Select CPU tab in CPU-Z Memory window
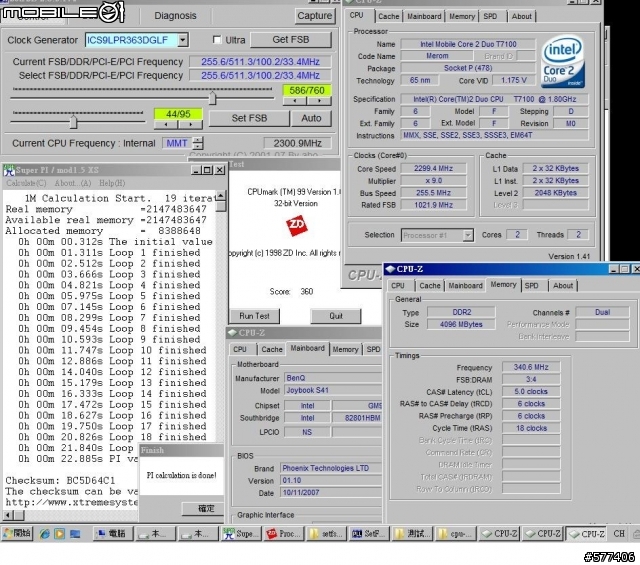Screen dimensions: 640x565 (398, 286)
